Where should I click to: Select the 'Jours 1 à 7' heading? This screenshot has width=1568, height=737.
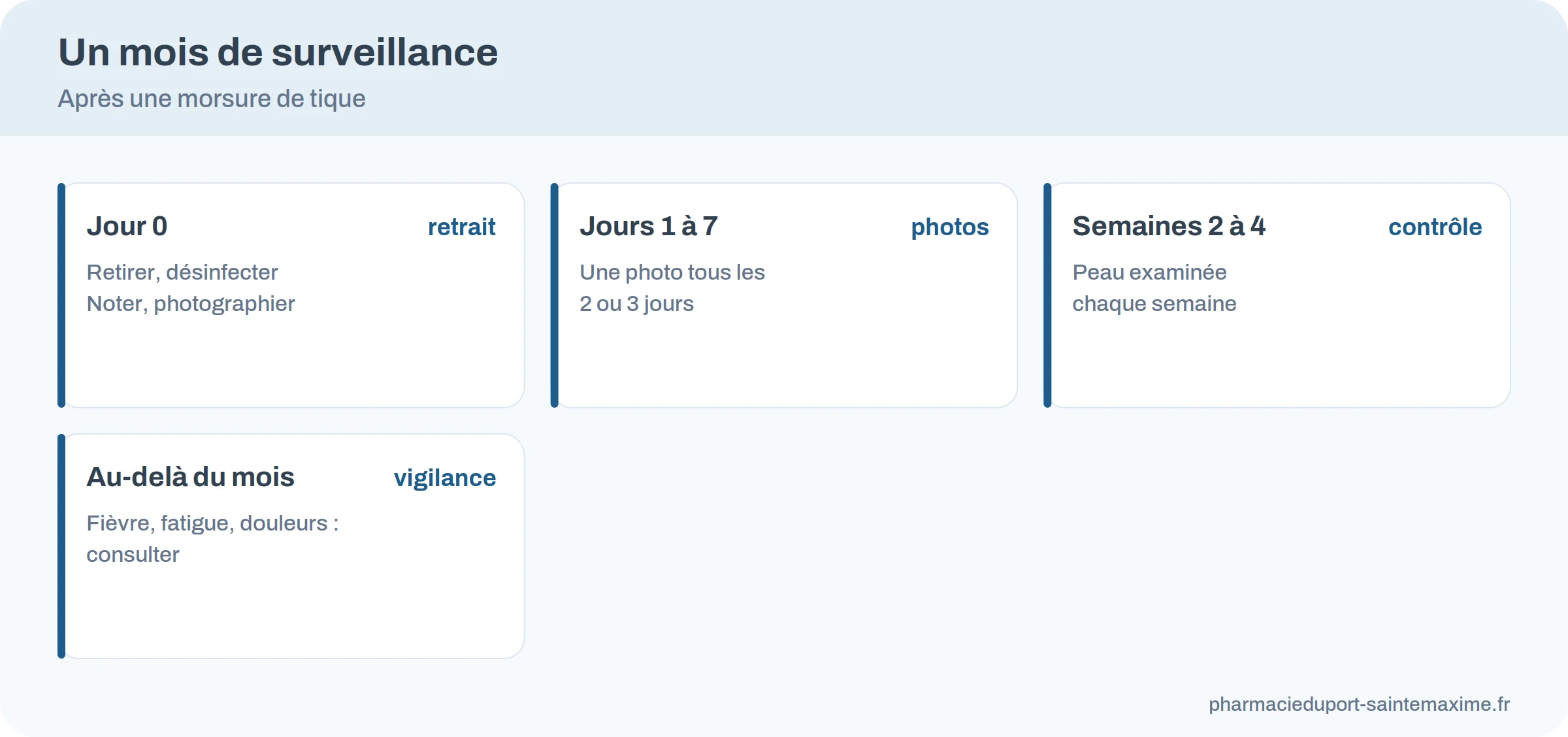pyautogui.click(x=649, y=226)
